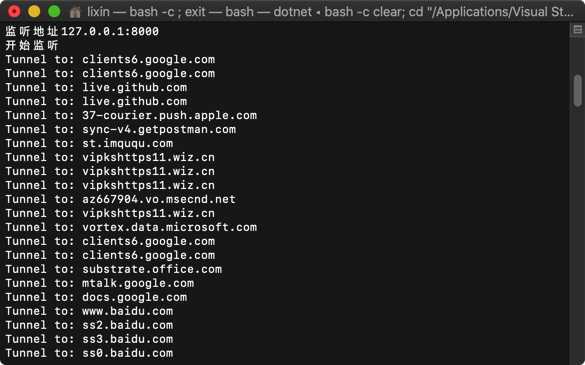
Task: Click the st.imququ.com tunnel line
Action: click(x=89, y=143)
